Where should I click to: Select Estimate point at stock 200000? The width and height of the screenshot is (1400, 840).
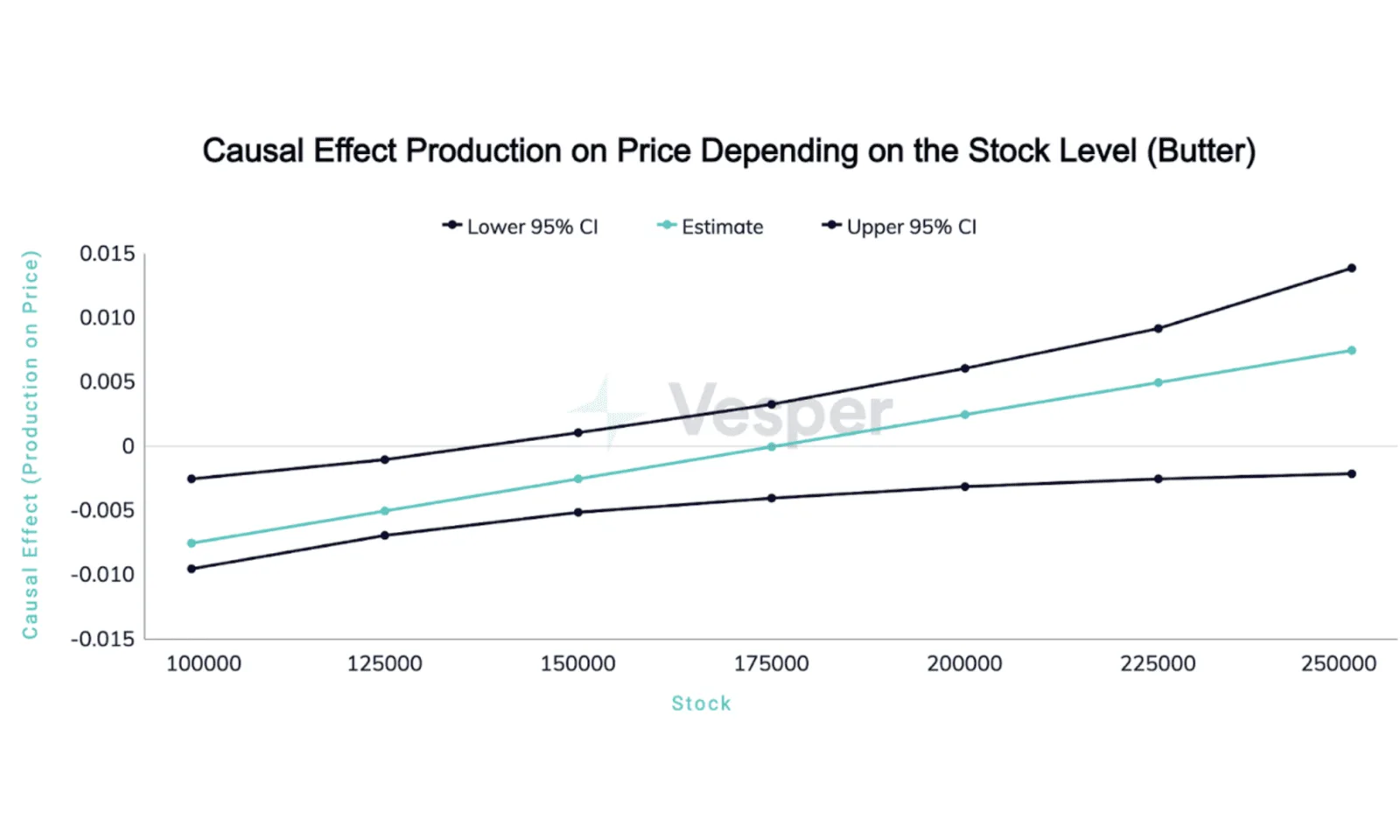pos(965,415)
